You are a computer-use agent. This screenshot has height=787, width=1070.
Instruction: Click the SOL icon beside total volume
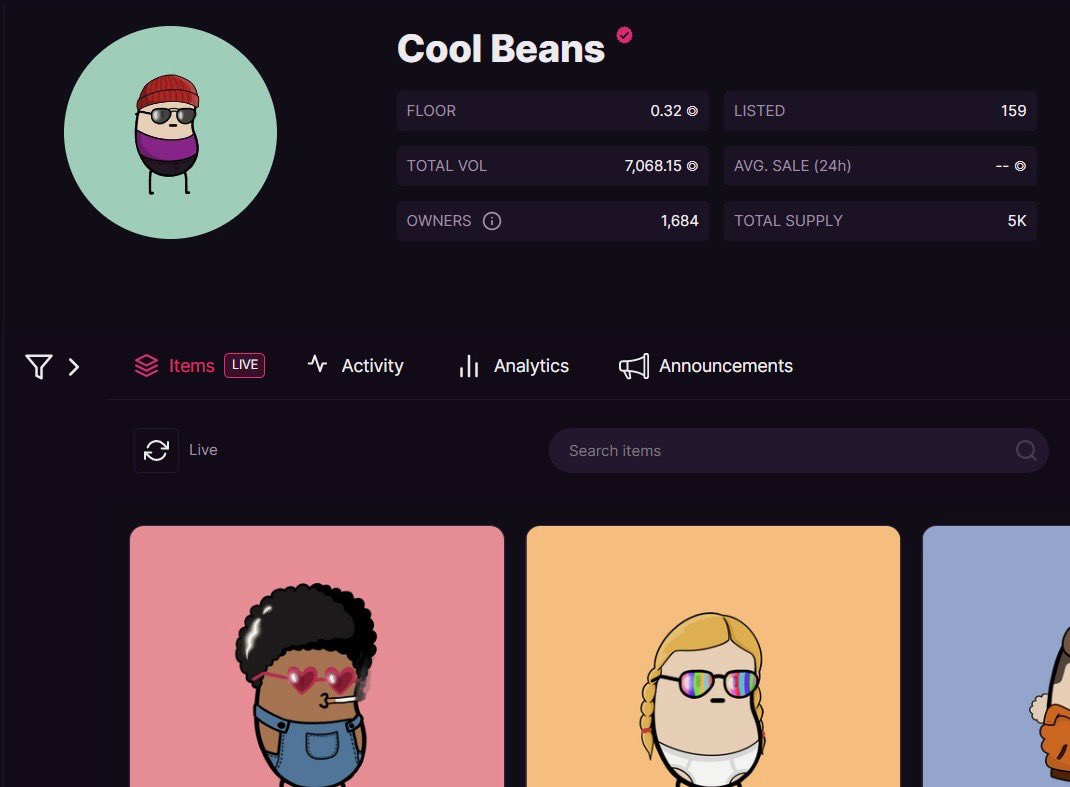[x=692, y=166]
